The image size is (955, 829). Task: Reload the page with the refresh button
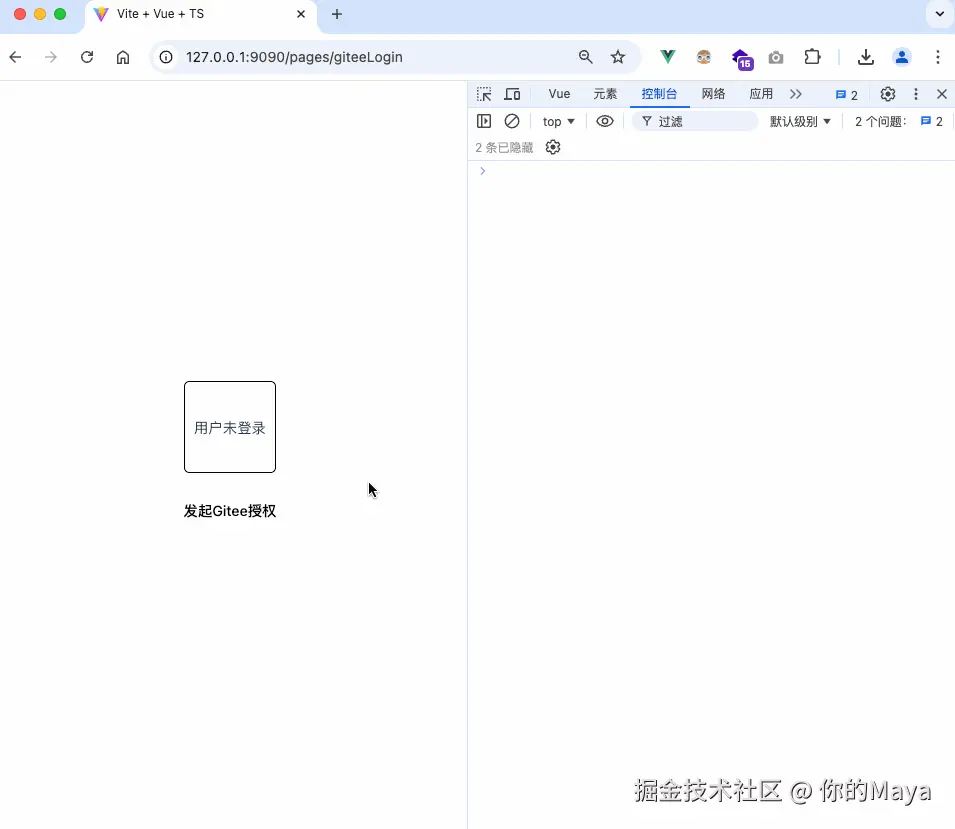[87, 57]
